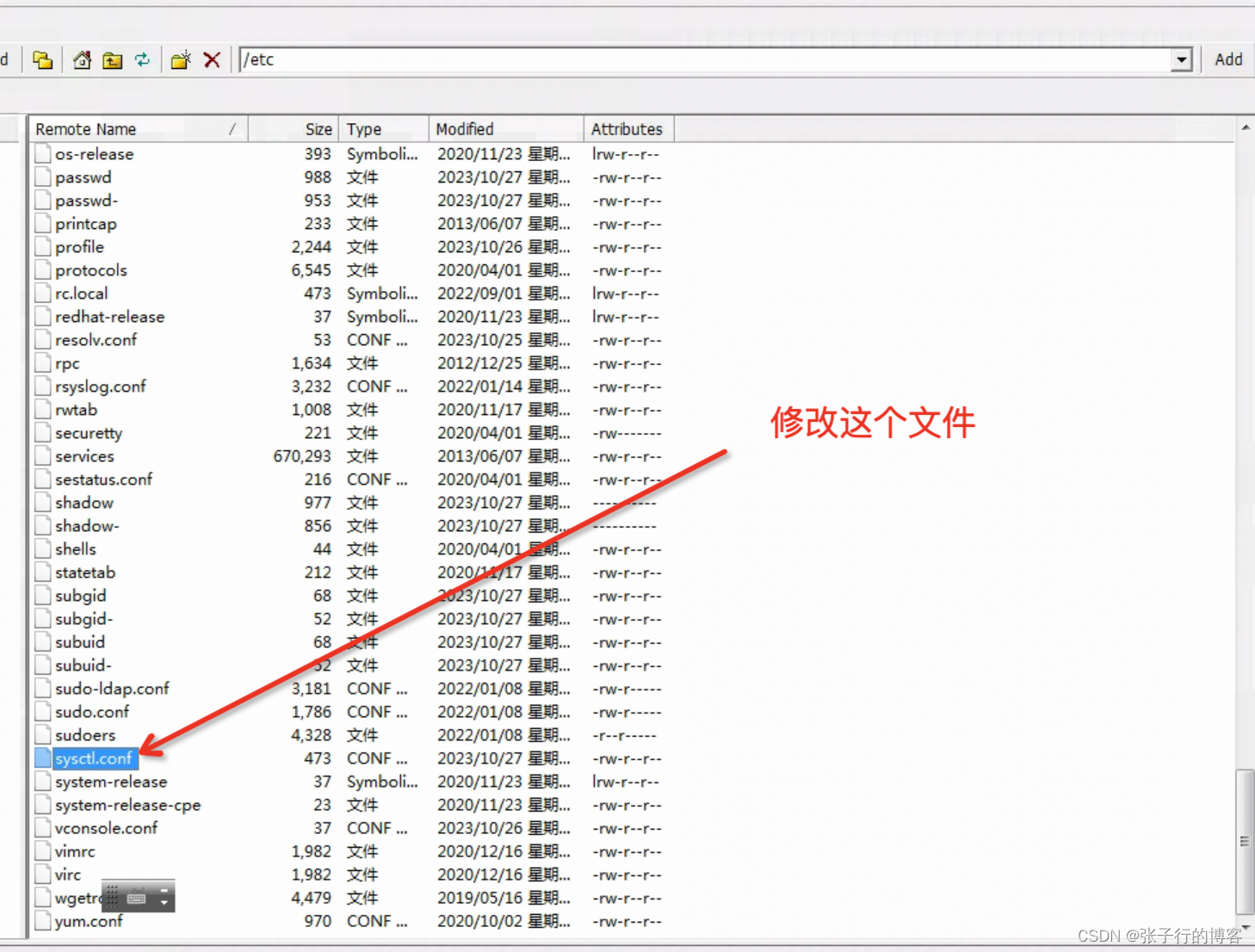
Task: Open the home directory icon
Action: 81,59
